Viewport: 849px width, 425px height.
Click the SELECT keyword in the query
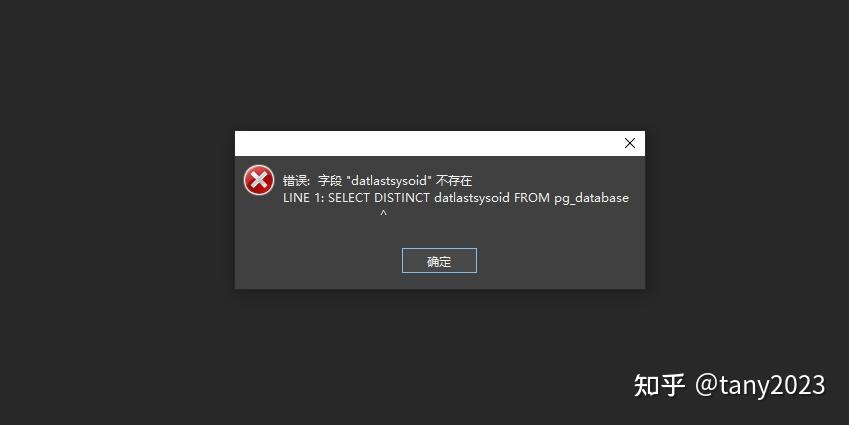(x=349, y=198)
